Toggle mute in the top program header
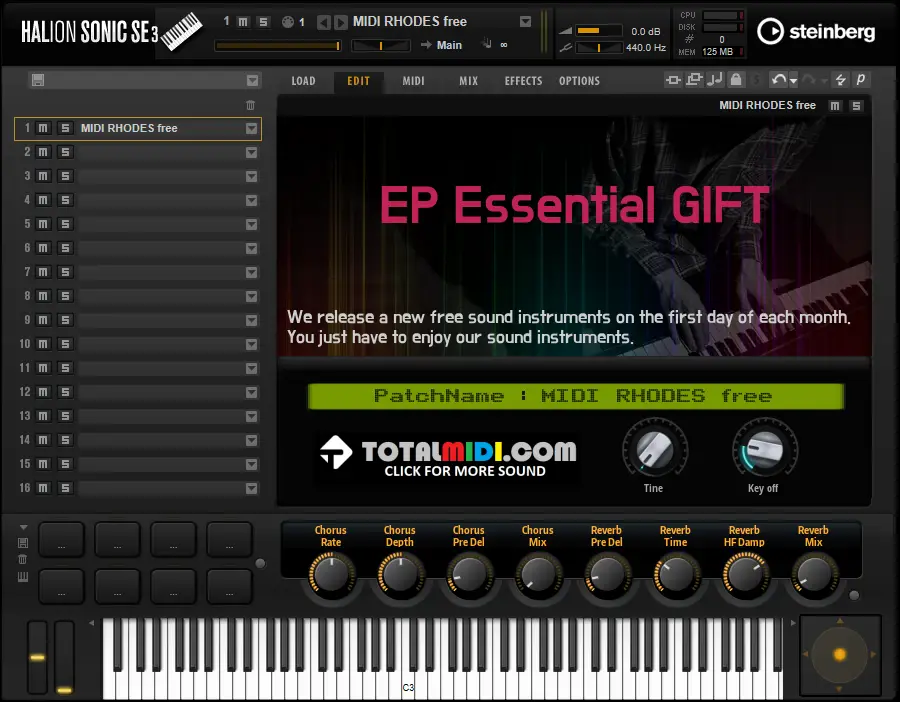Viewport: 900px width, 702px height. [243, 22]
